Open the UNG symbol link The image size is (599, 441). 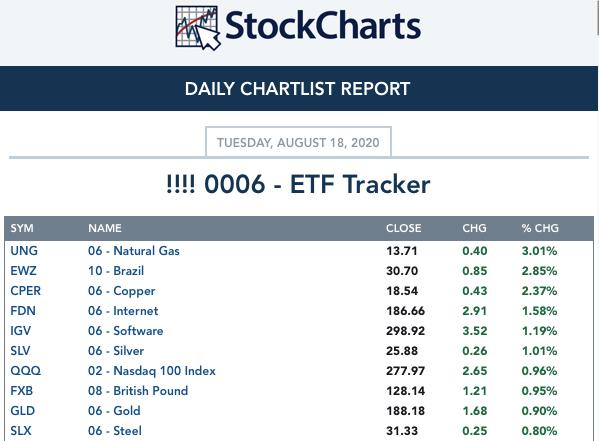24,251
